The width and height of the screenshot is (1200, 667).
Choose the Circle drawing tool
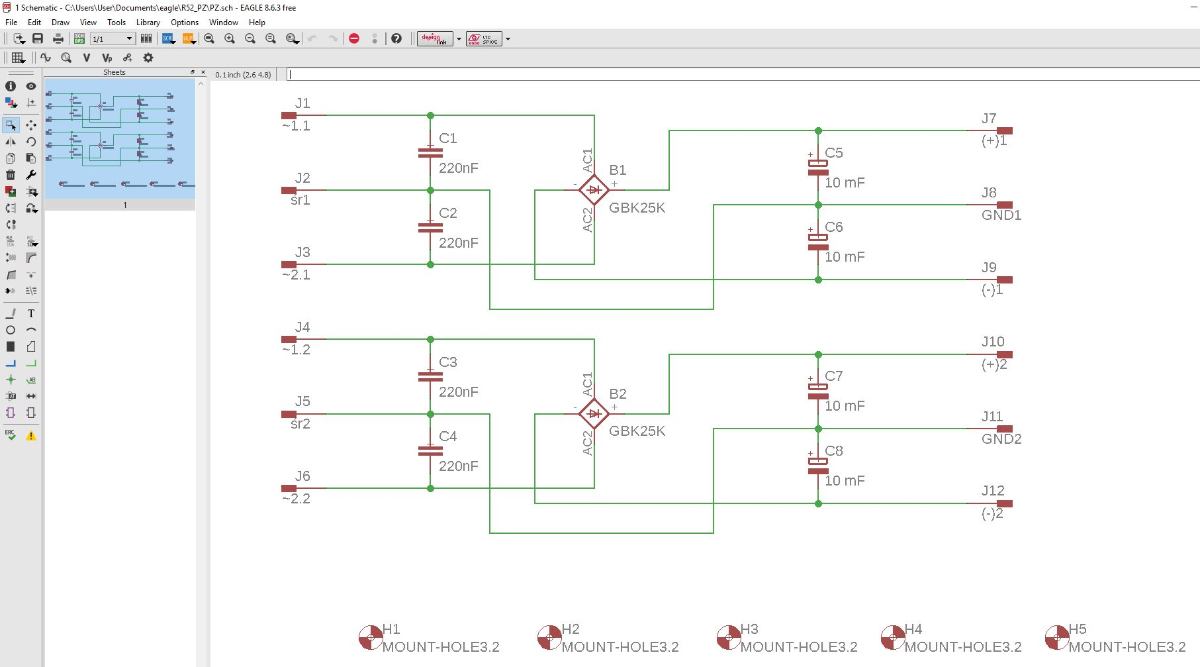pyautogui.click(x=11, y=330)
